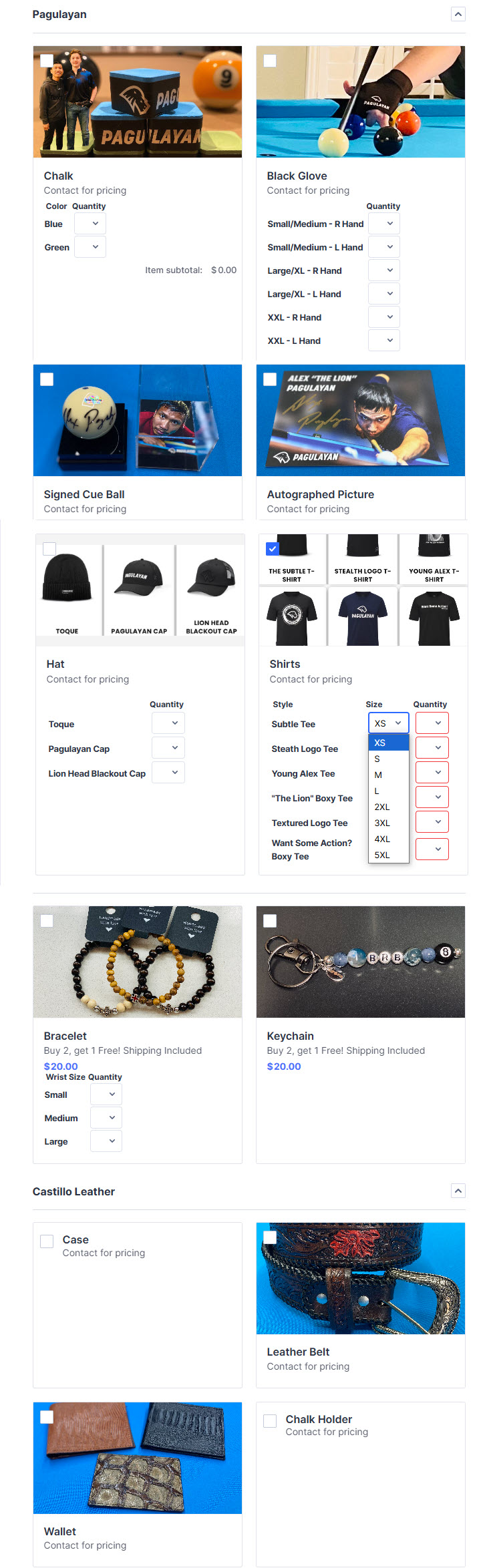Open XXL - L Hand glove quantity dropdown

tap(384, 341)
